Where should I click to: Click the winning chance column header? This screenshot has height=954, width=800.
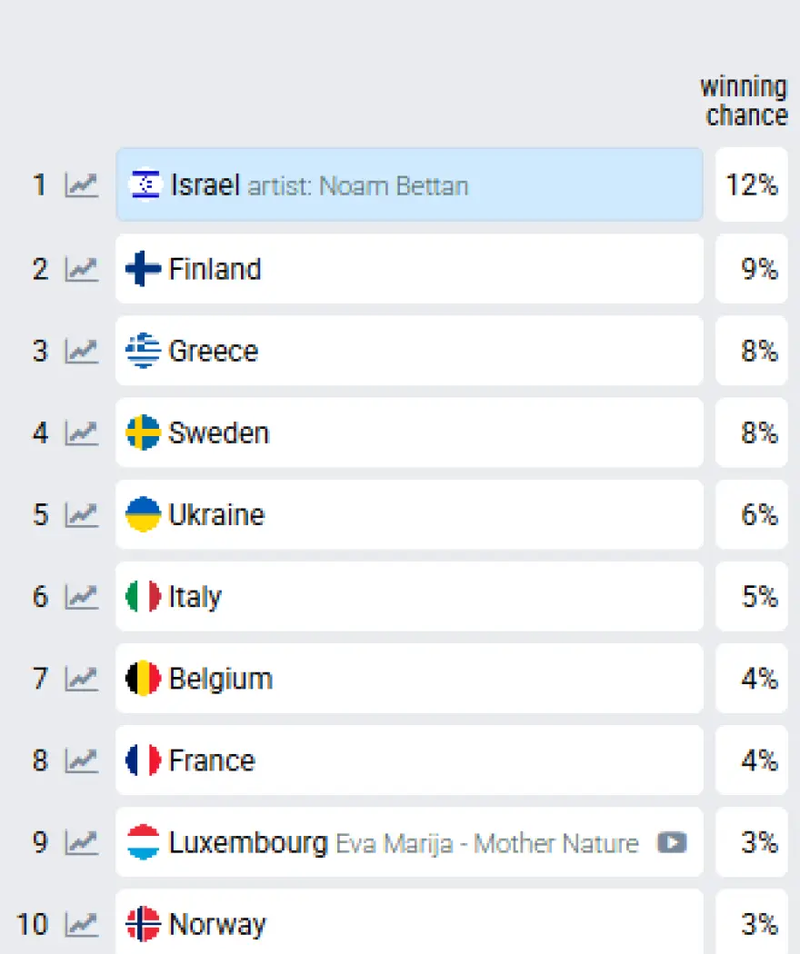coord(743,100)
